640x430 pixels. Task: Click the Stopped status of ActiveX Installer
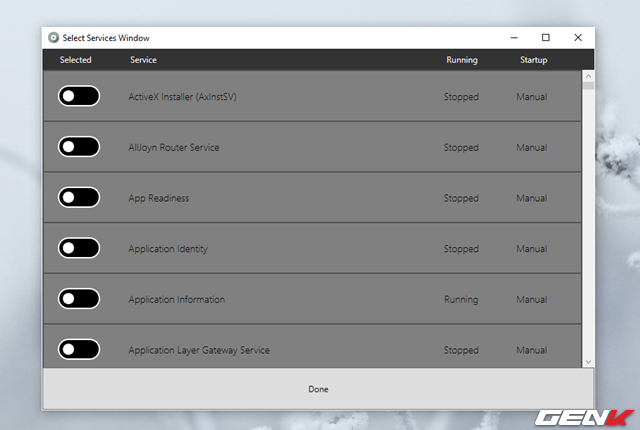[x=461, y=97]
